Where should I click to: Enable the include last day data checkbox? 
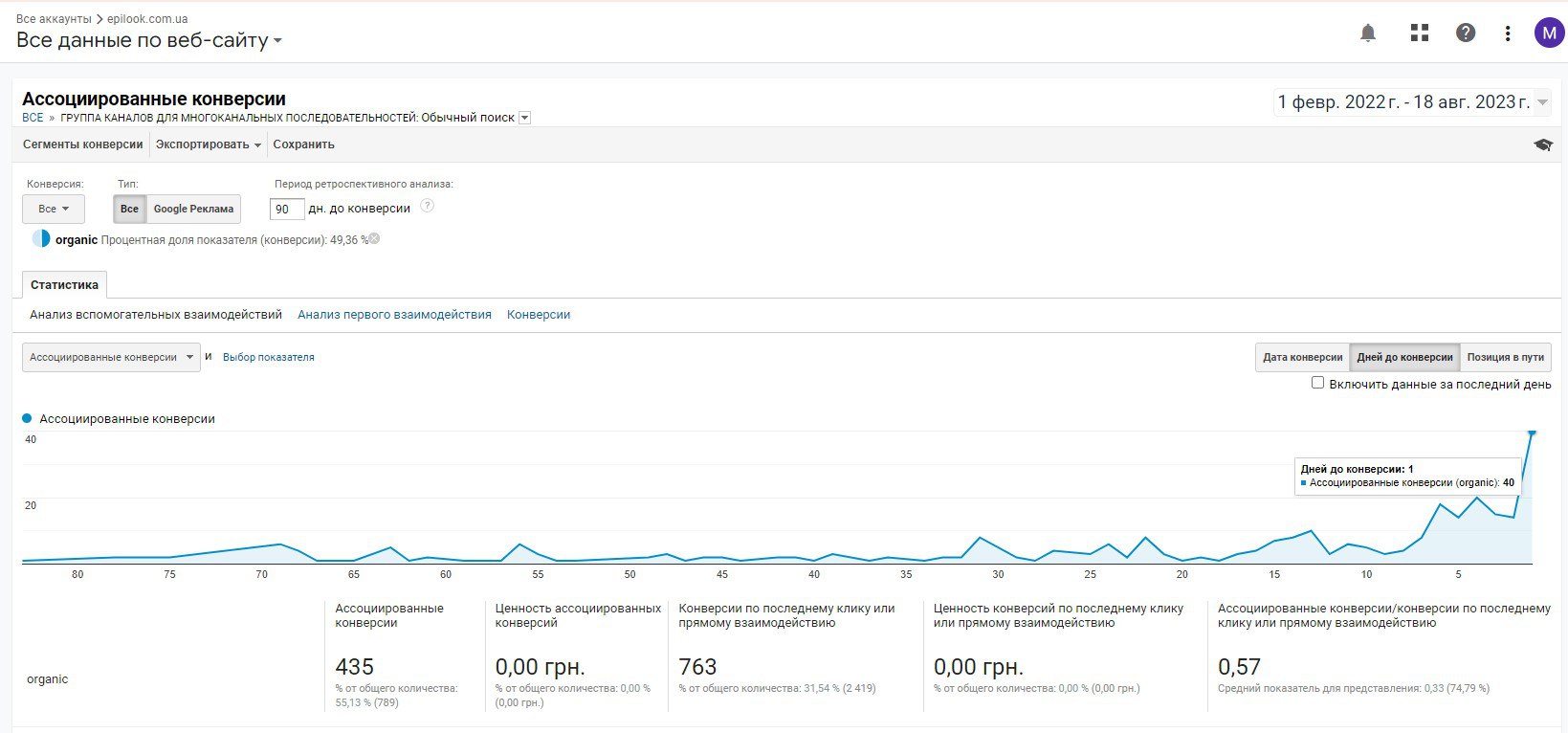point(1317,383)
